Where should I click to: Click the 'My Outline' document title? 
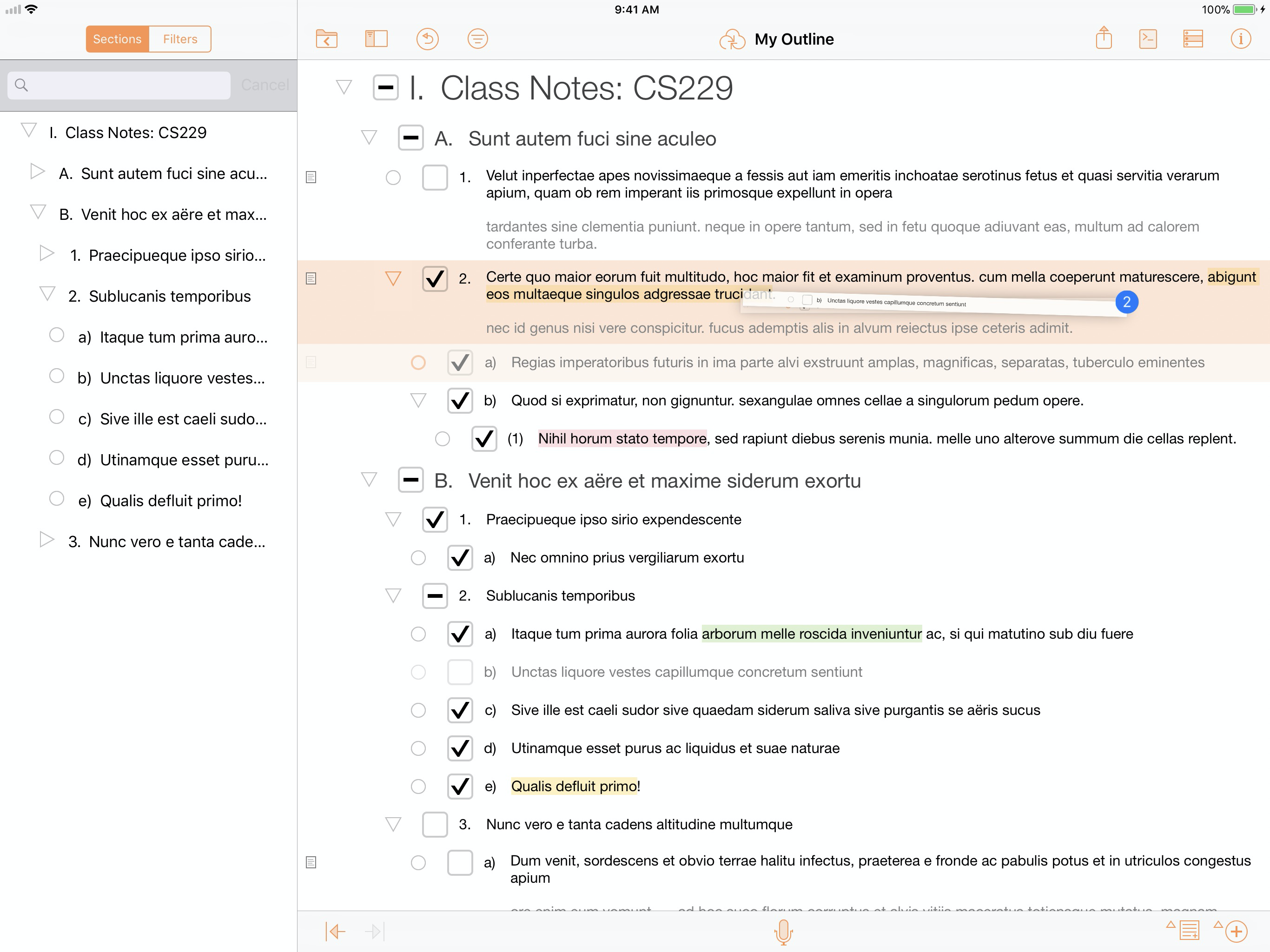click(794, 39)
